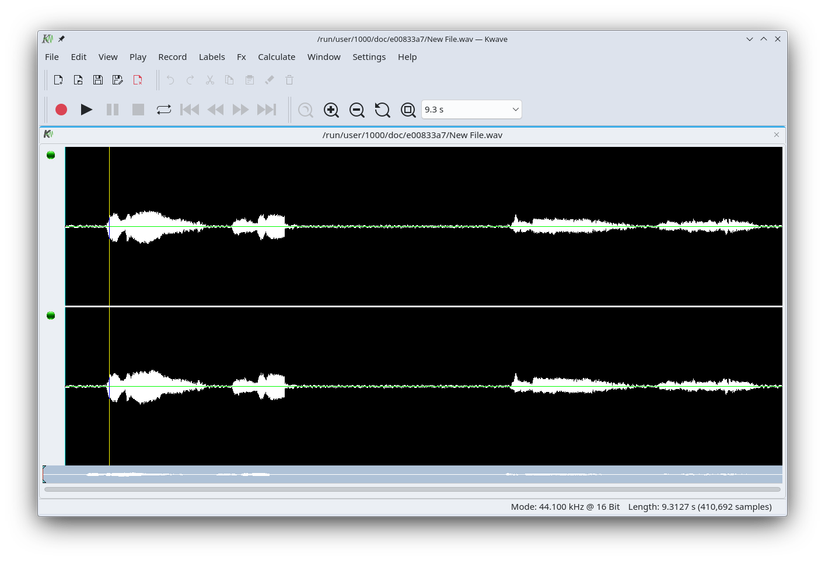Click the eraser mute selection icon
This screenshot has height=561, width=825.
pos(269,80)
